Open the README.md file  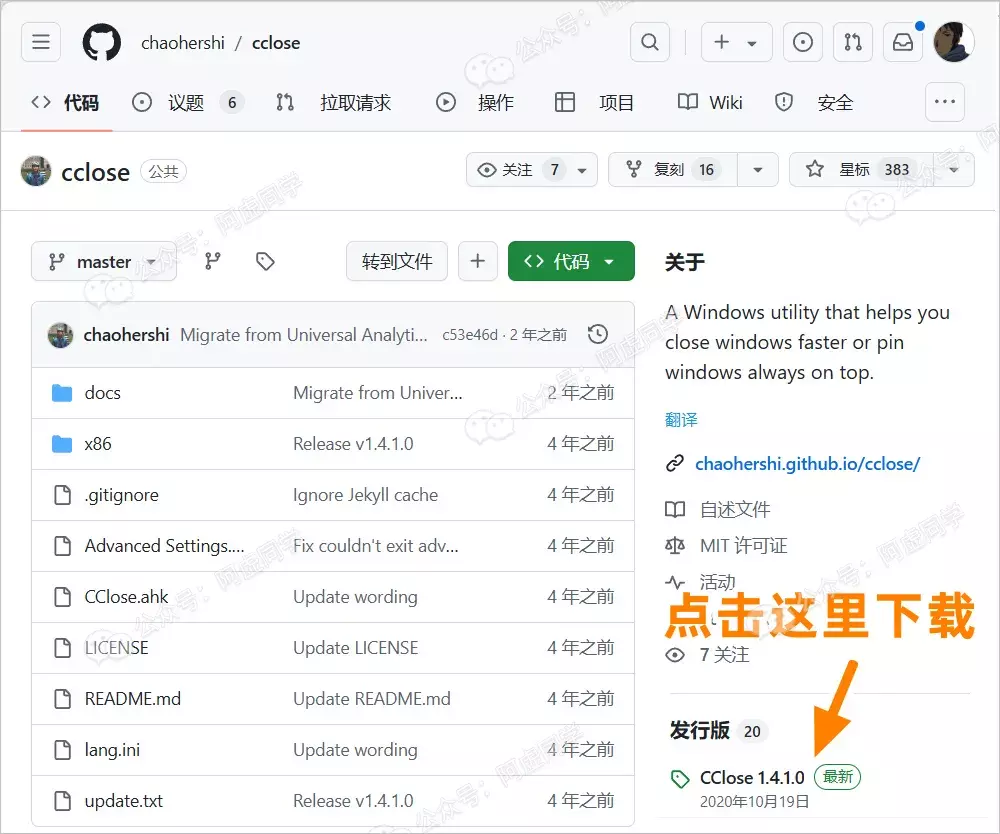tap(133, 699)
